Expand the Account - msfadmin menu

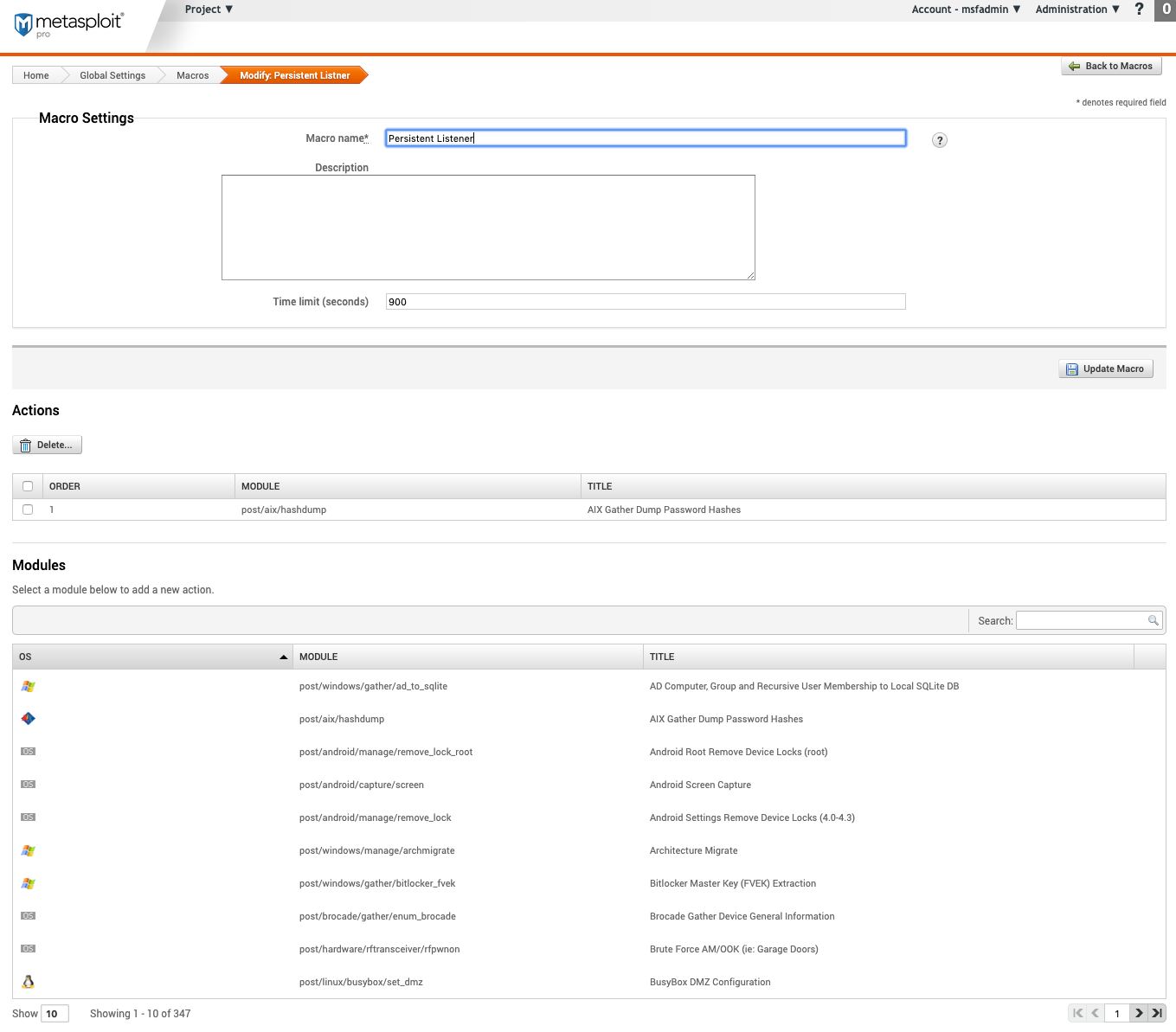(966, 10)
